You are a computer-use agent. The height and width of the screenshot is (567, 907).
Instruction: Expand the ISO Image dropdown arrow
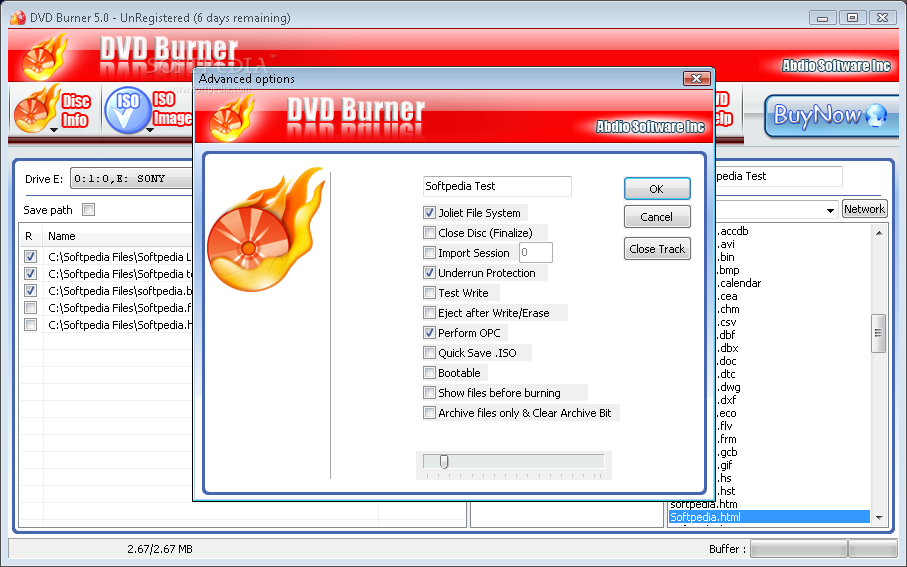click(150, 130)
